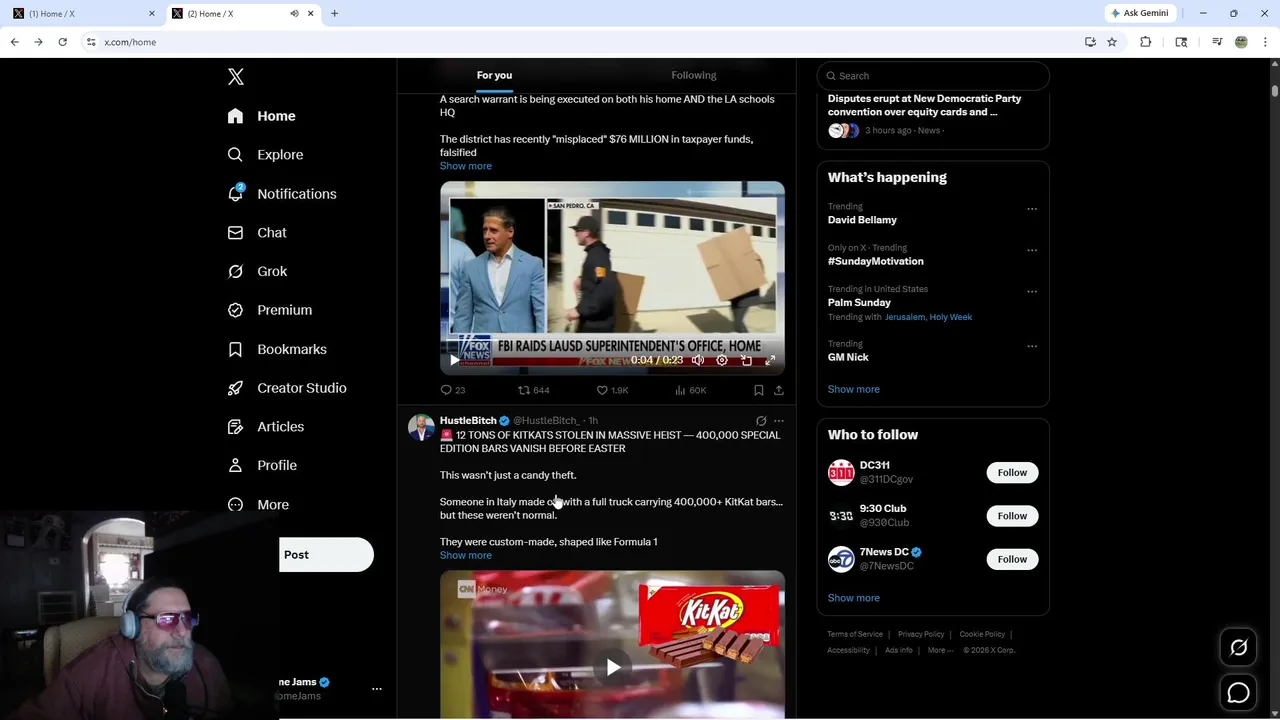The image size is (1280, 720).
Task: Bookmark the FBI raid post
Action: pyautogui.click(x=759, y=390)
